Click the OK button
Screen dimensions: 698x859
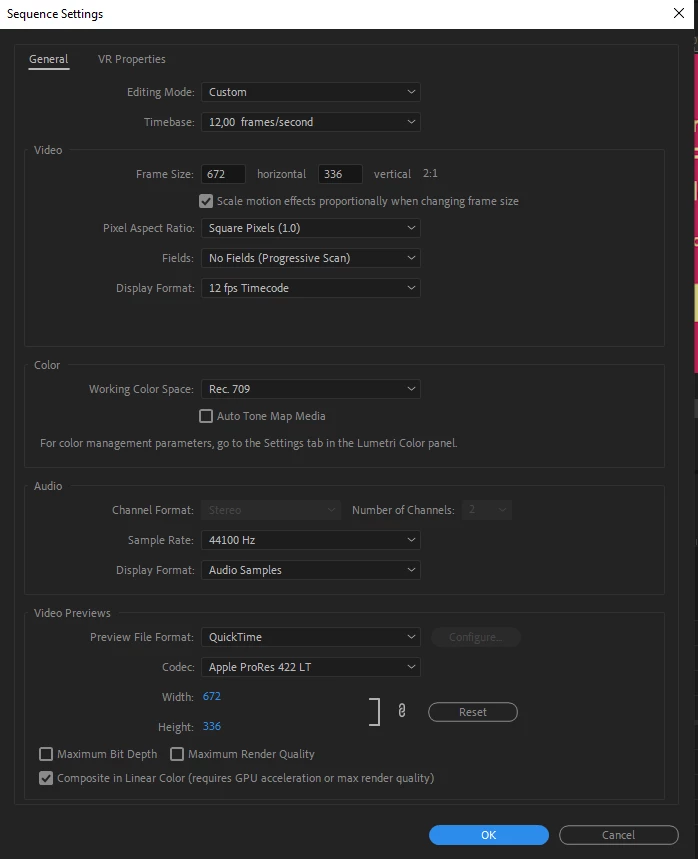(x=489, y=835)
